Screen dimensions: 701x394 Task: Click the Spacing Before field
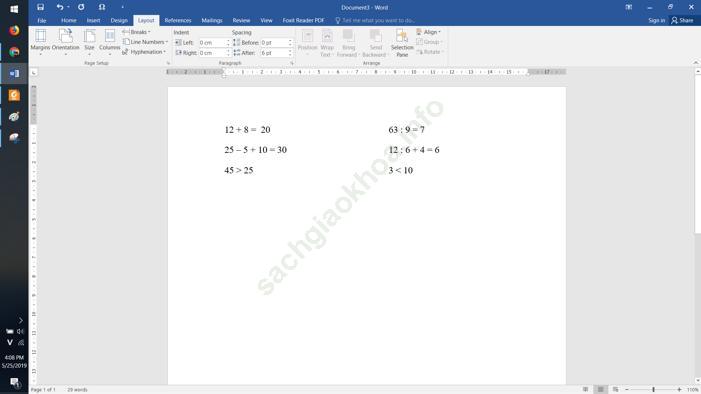point(274,42)
